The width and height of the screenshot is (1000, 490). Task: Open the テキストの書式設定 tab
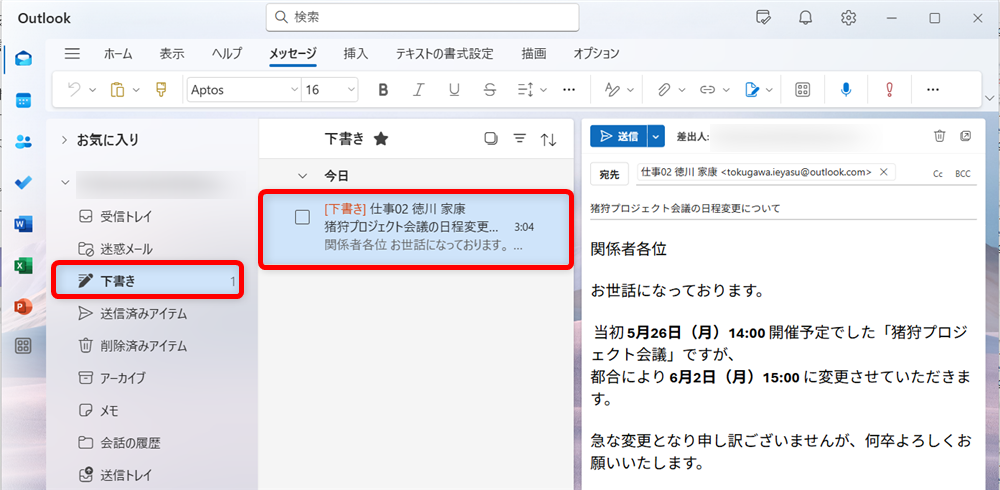(x=444, y=54)
